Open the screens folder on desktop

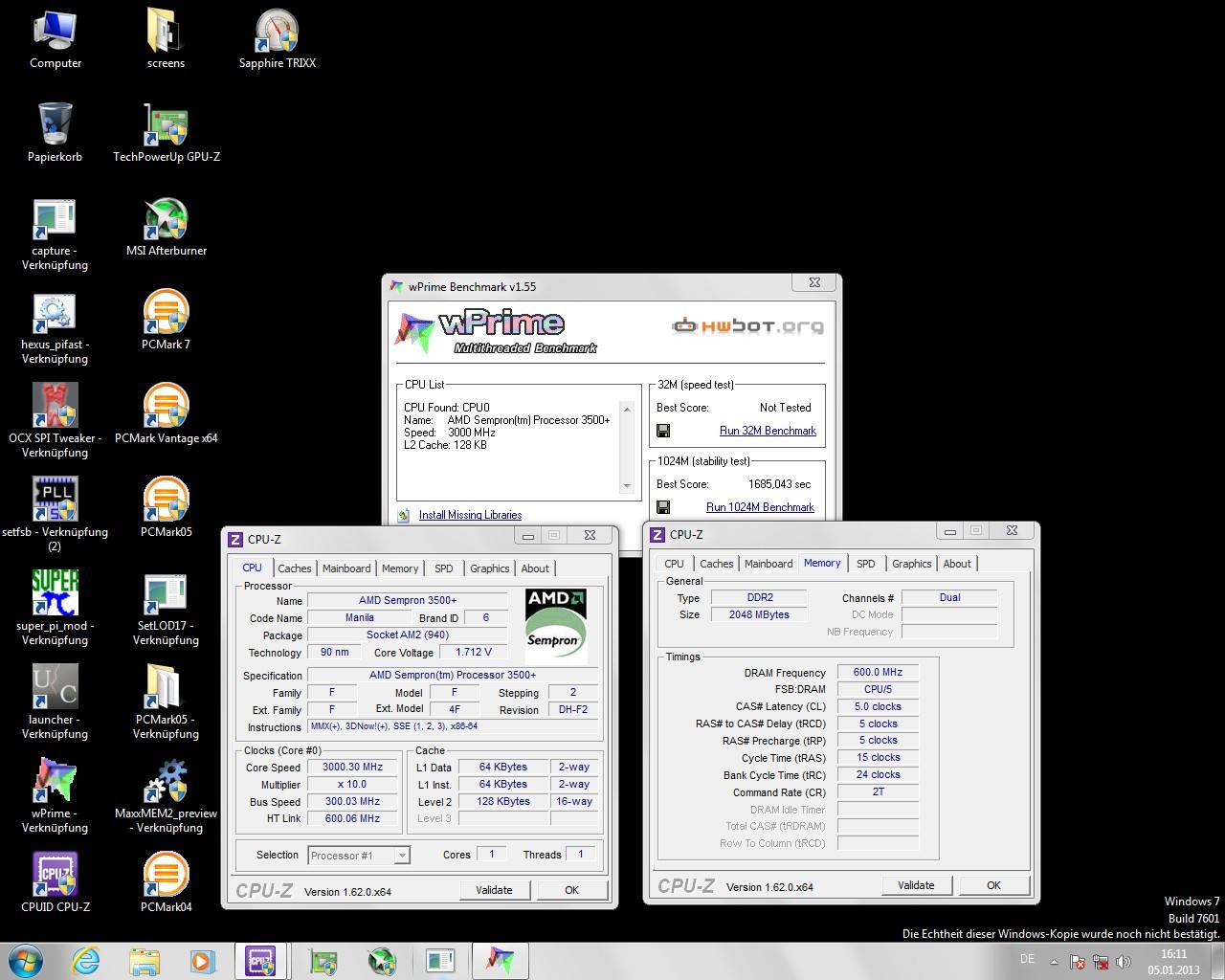(x=166, y=38)
